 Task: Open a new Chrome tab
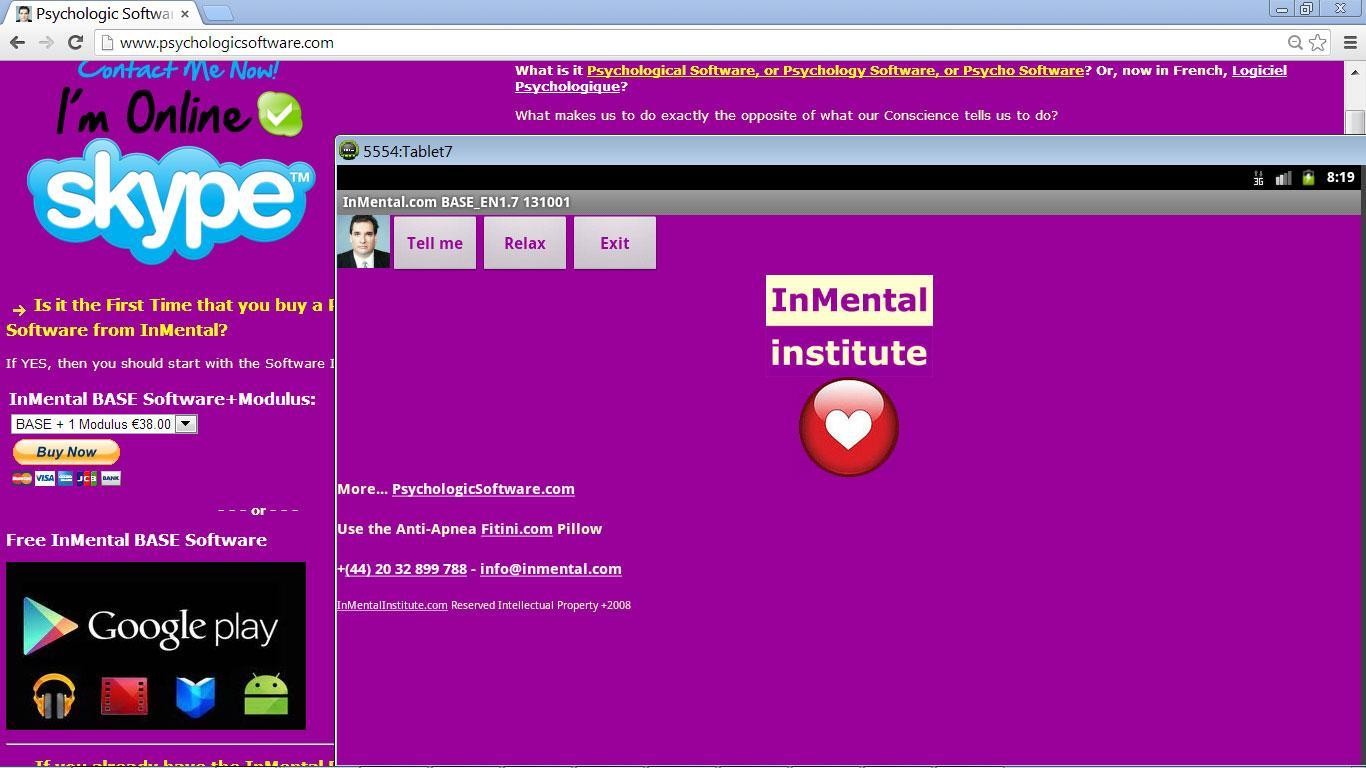[218, 14]
